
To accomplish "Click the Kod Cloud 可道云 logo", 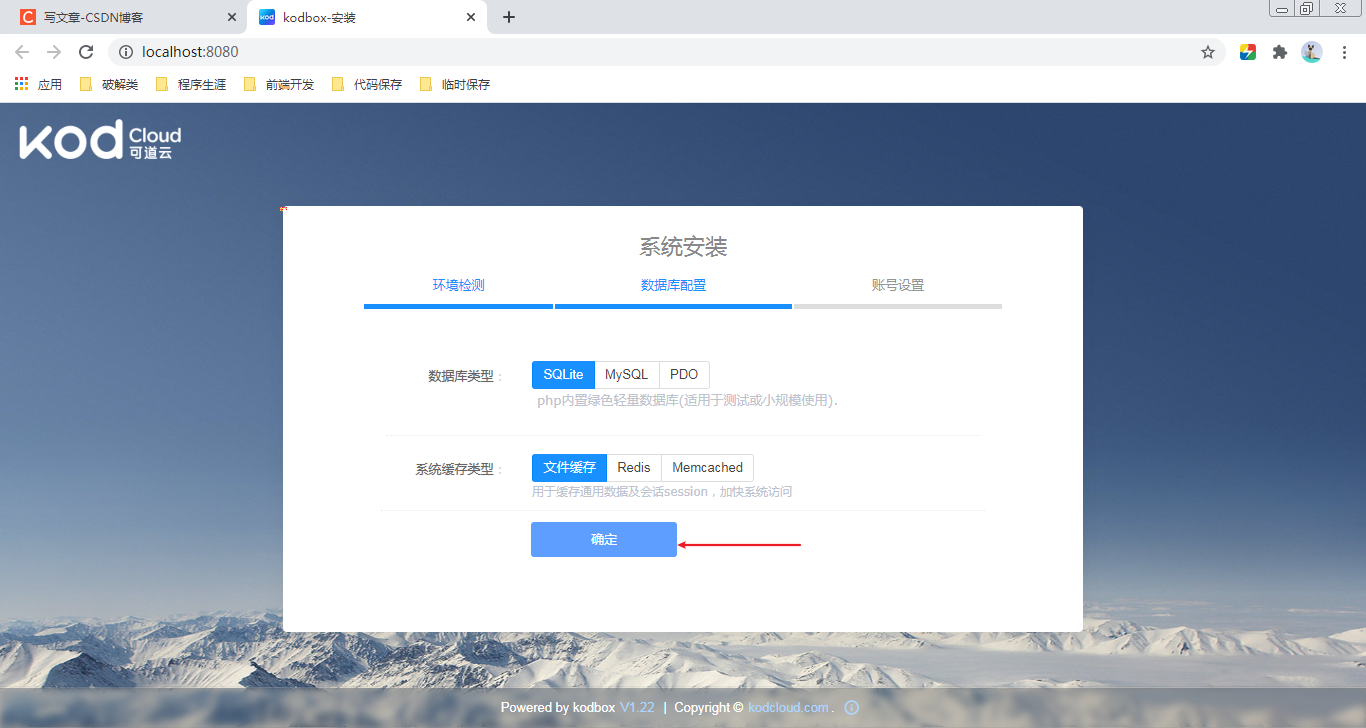I will 100,140.
